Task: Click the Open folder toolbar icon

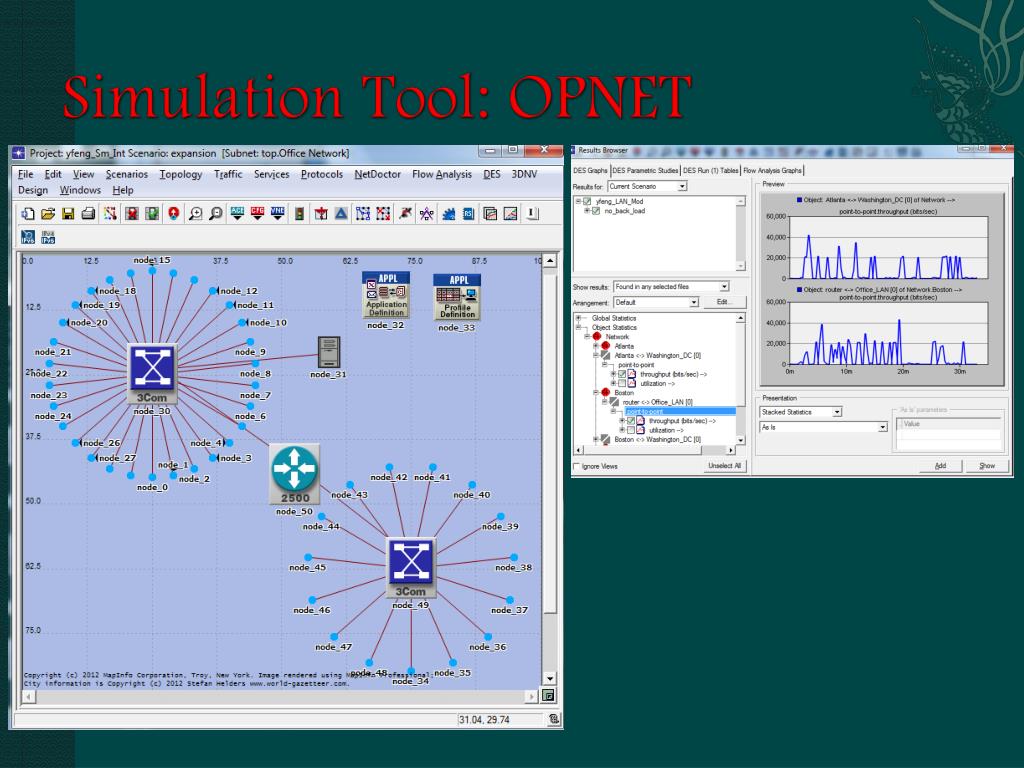Action: coord(48,214)
